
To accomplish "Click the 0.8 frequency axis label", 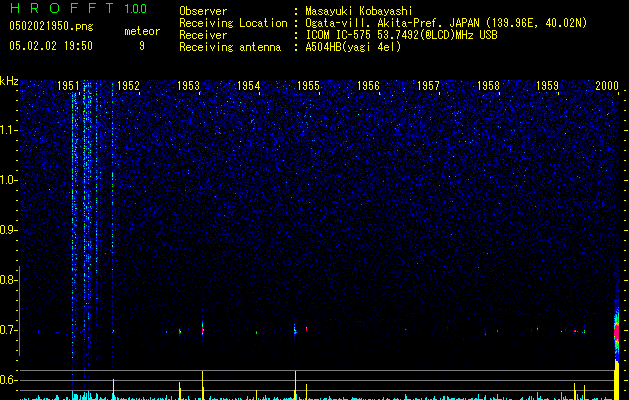I will (x=8, y=280).
